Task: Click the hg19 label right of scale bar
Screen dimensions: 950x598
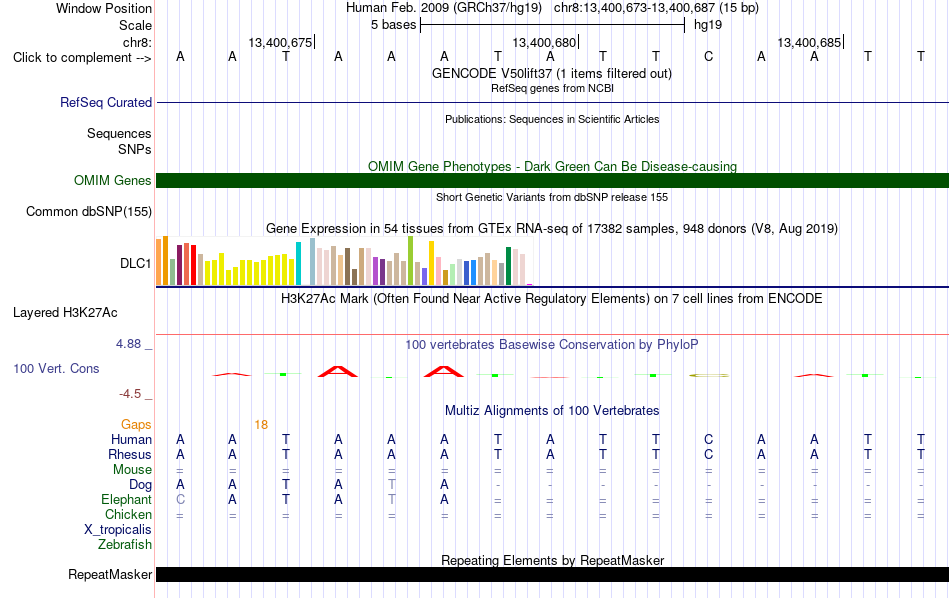Action: (x=708, y=25)
